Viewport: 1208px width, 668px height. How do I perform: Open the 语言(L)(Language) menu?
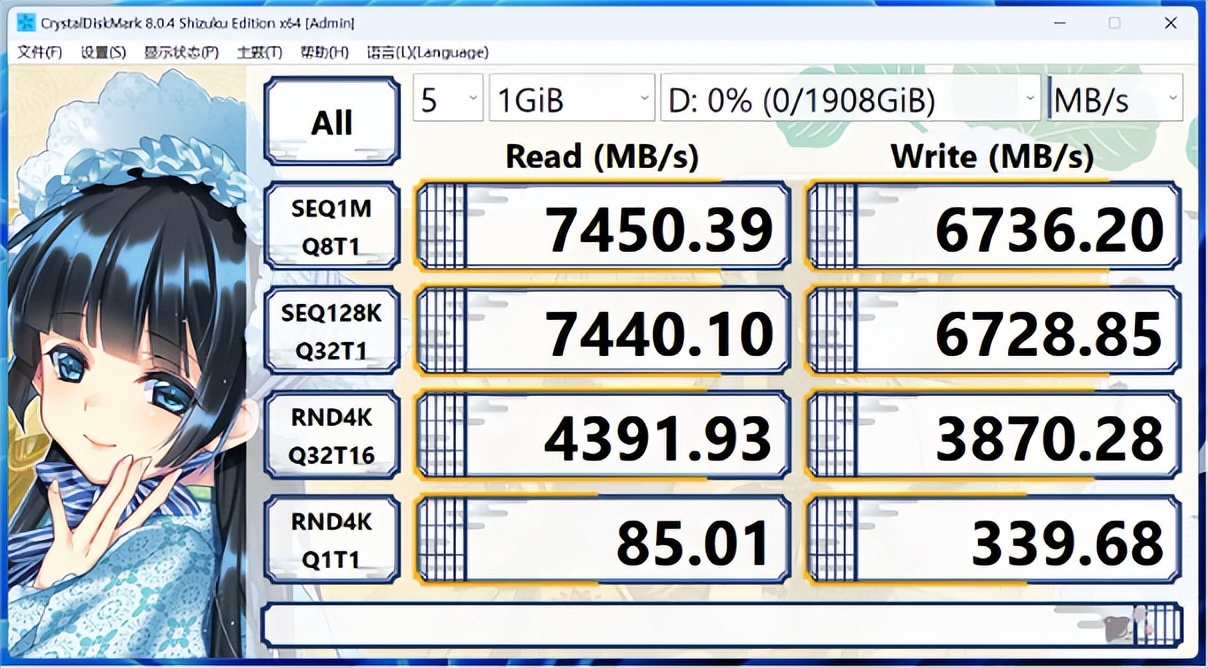pos(427,52)
